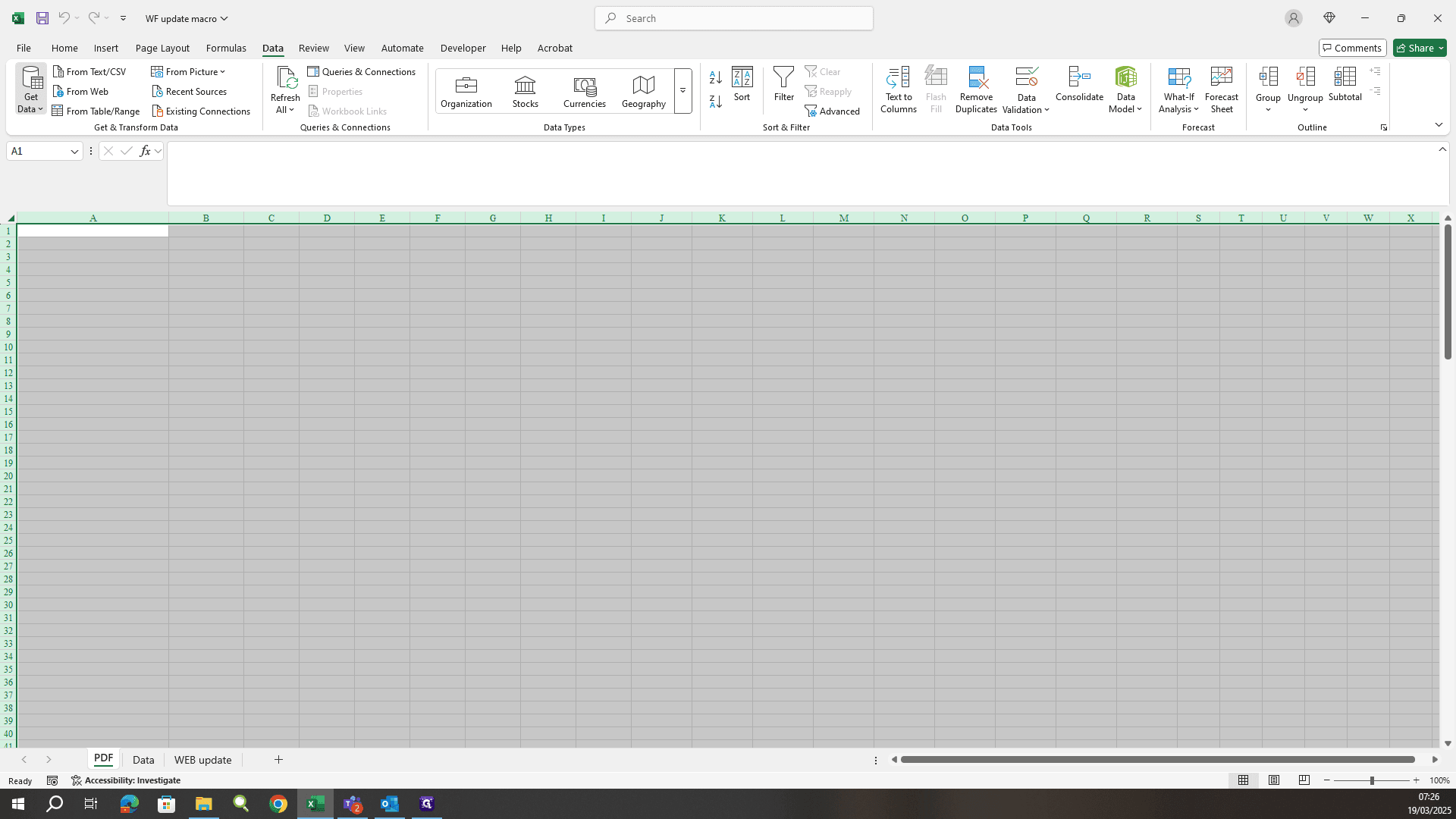Convert cells to the Geography data type
Image resolution: width=1456 pixels, height=819 pixels.
tap(644, 92)
